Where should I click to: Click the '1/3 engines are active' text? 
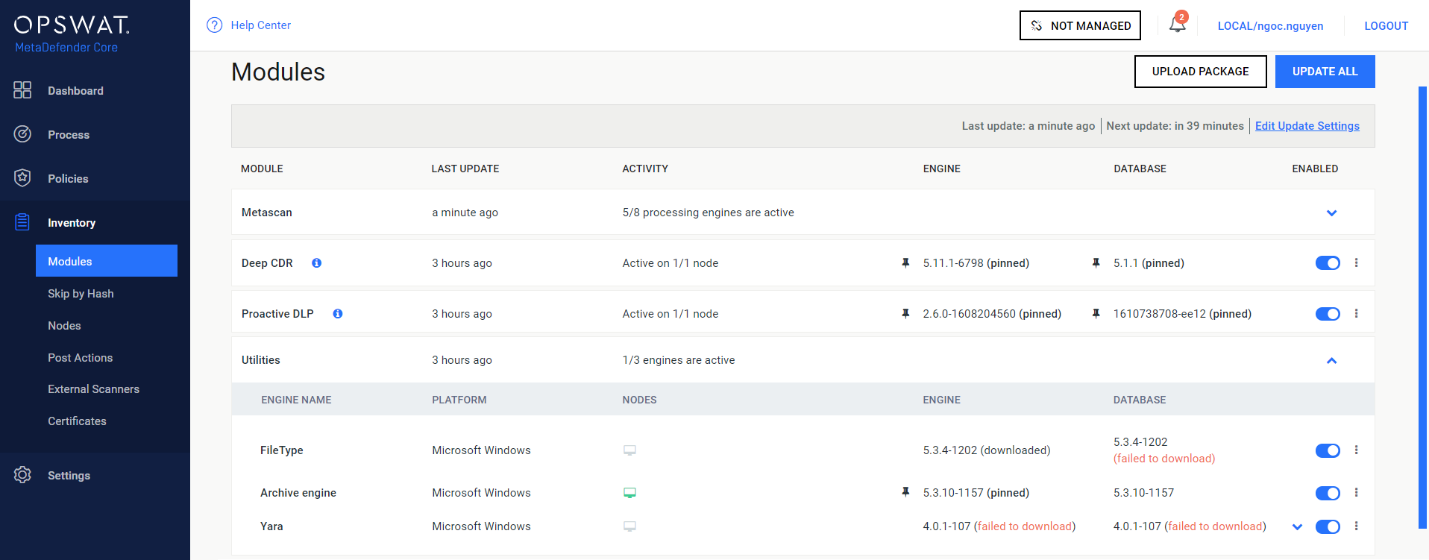click(x=678, y=360)
